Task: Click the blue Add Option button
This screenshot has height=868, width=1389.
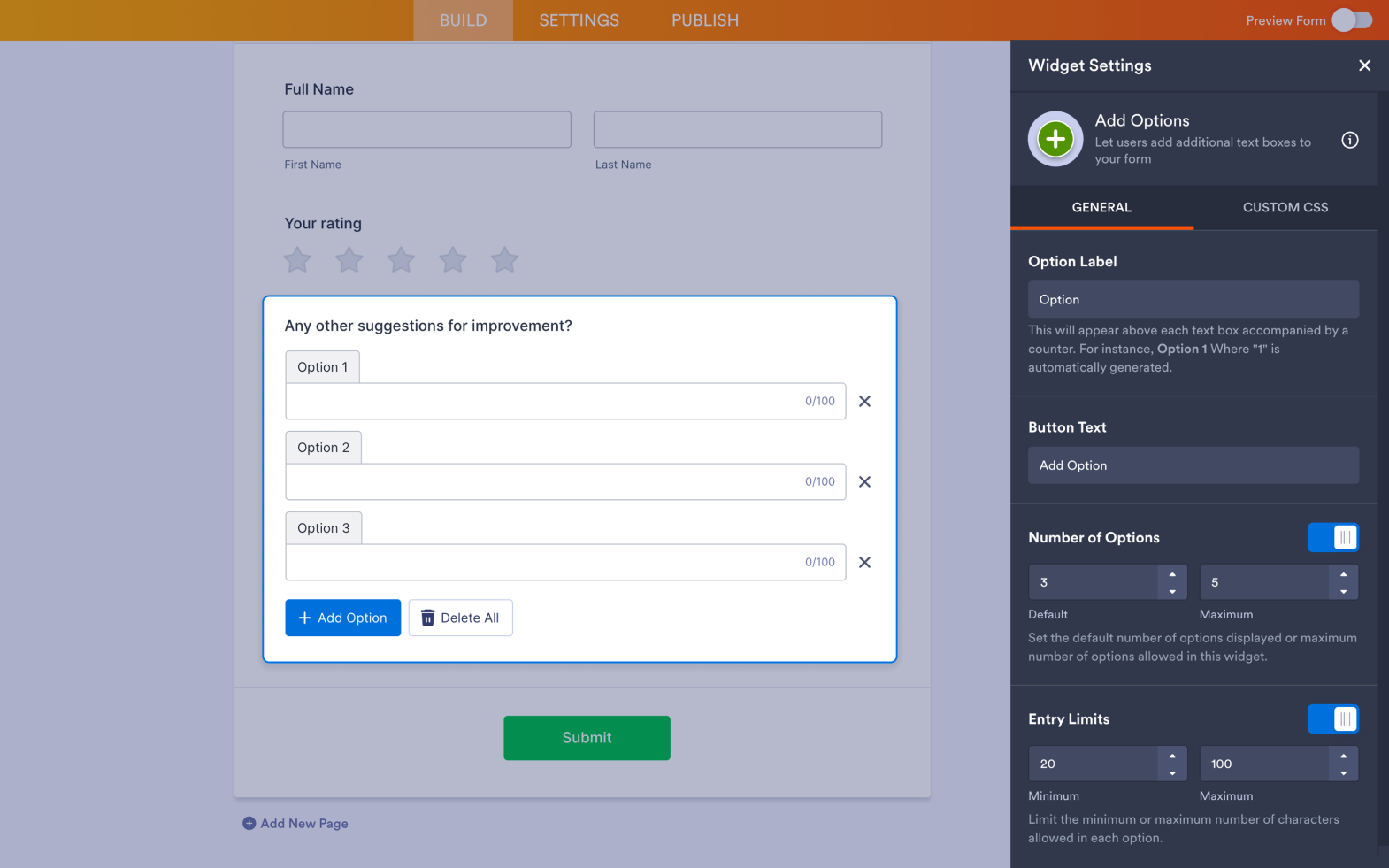Action: pos(342,618)
